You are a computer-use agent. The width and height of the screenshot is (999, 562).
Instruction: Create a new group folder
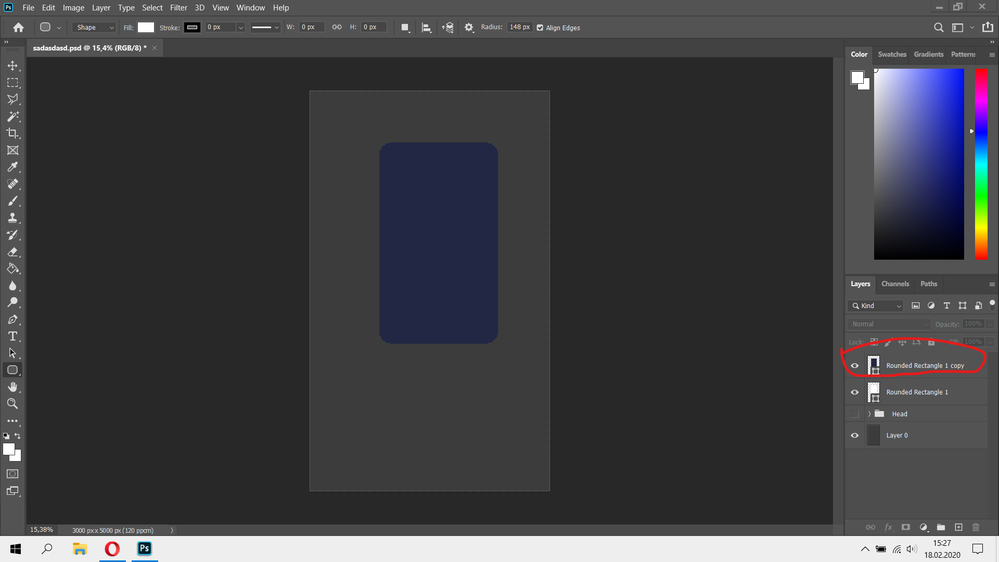pos(941,527)
